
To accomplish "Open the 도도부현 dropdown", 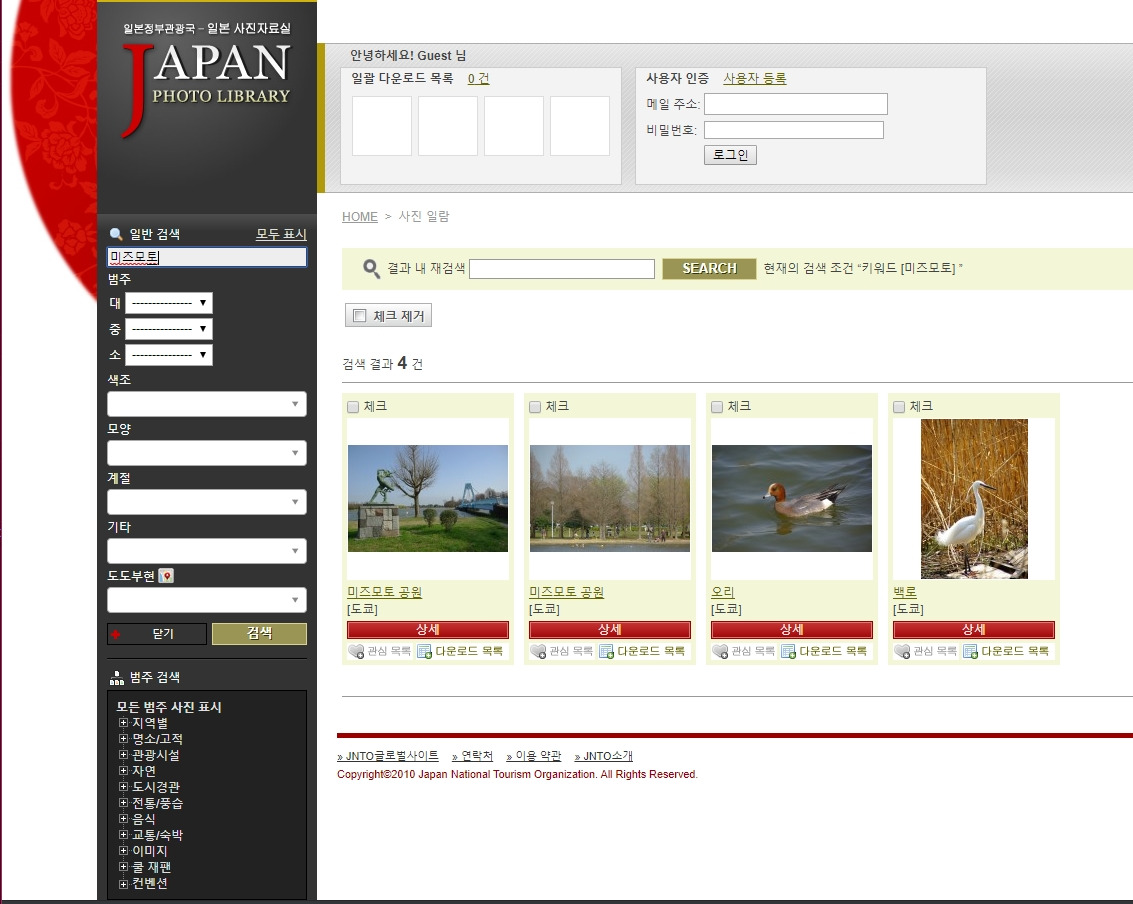I will coord(207,600).
